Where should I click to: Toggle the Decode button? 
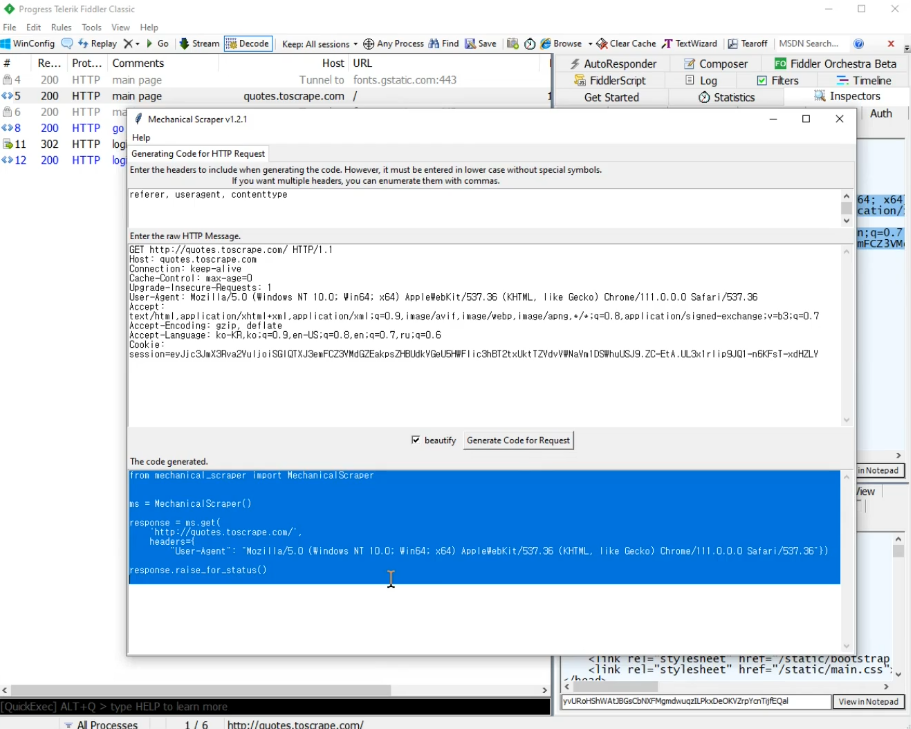click(248, 44)
